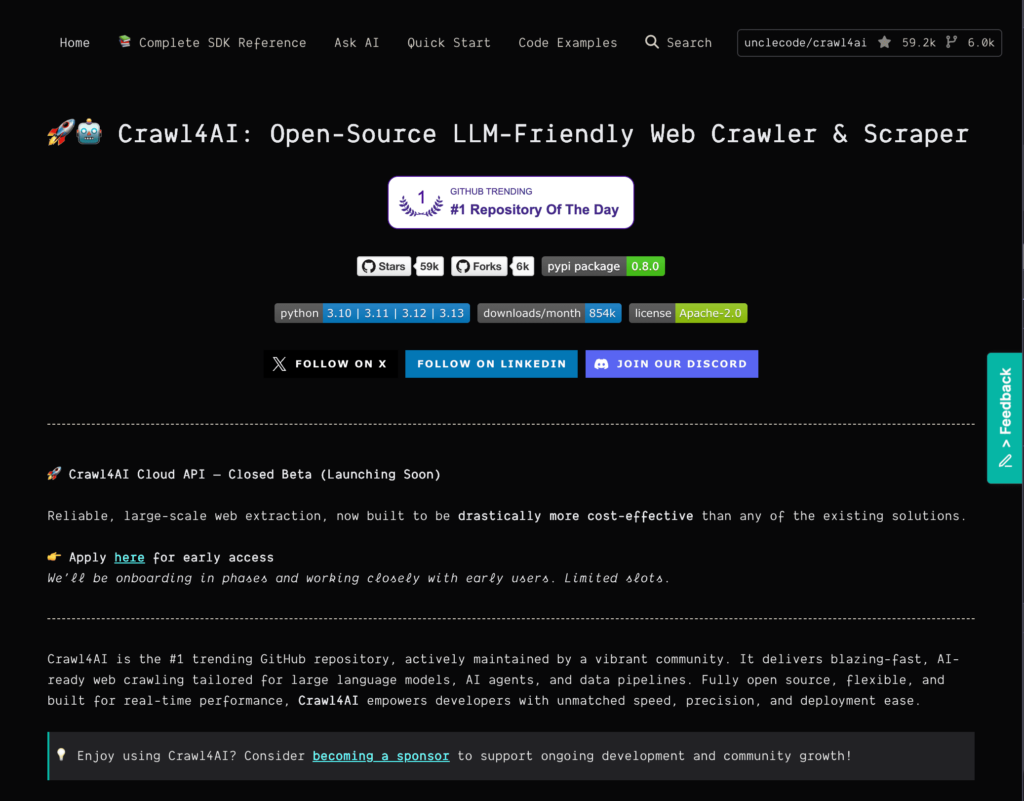1024x801 pixels.
Task: Open the Quick Start page
Action: tap(448, 42)
